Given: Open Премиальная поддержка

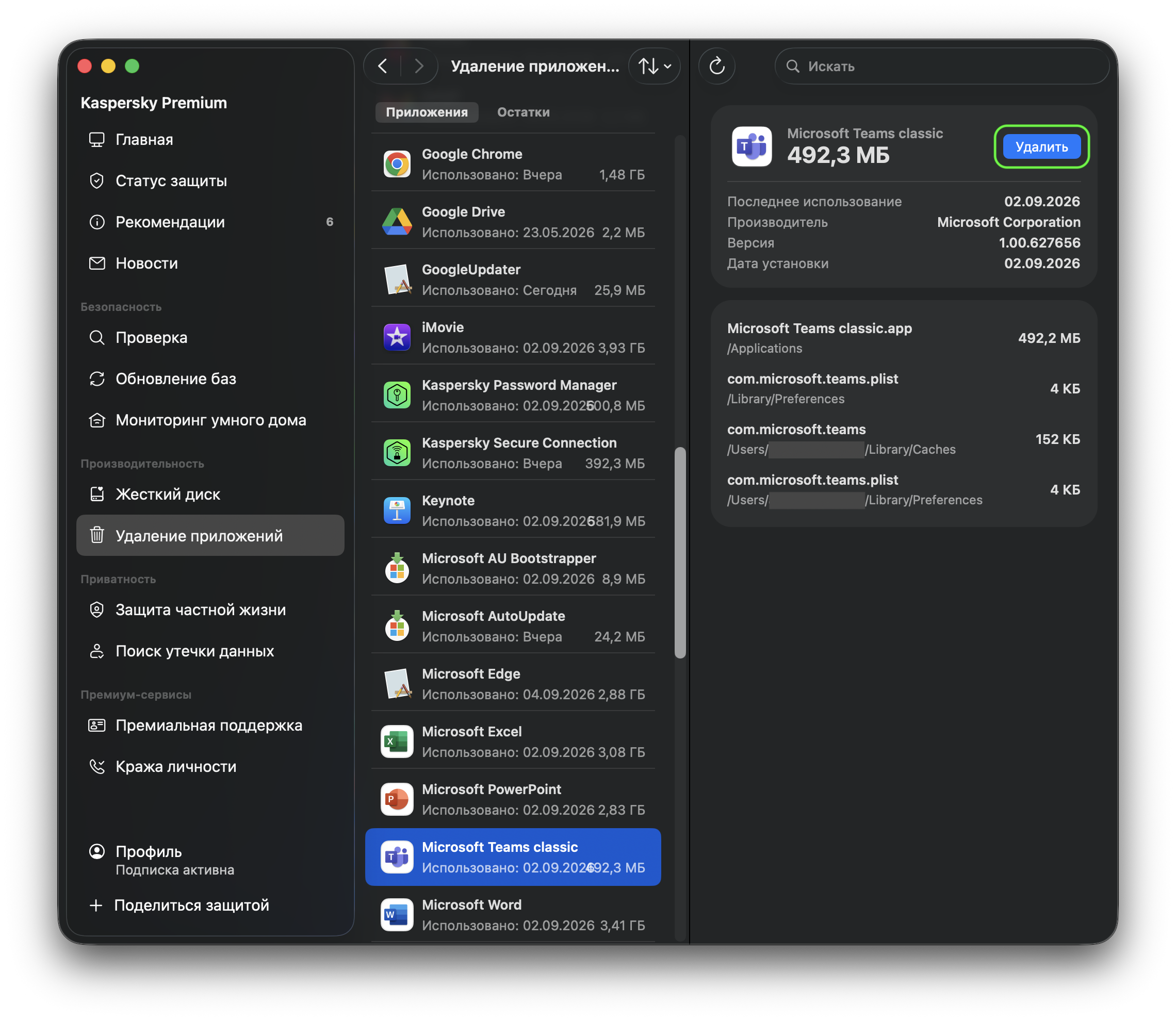Looking at the screenshot, I should 210,726.
